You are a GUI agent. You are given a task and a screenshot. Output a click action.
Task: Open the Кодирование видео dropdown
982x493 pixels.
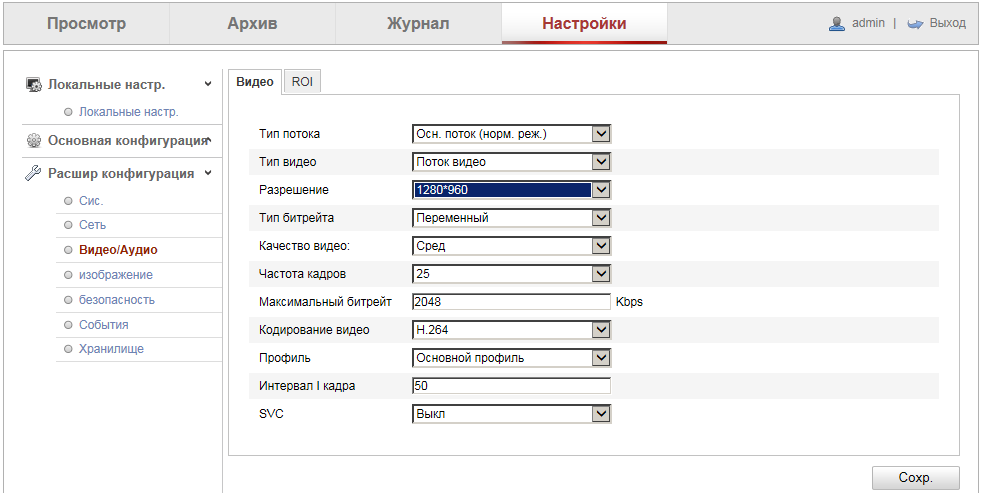pos(512,330)
